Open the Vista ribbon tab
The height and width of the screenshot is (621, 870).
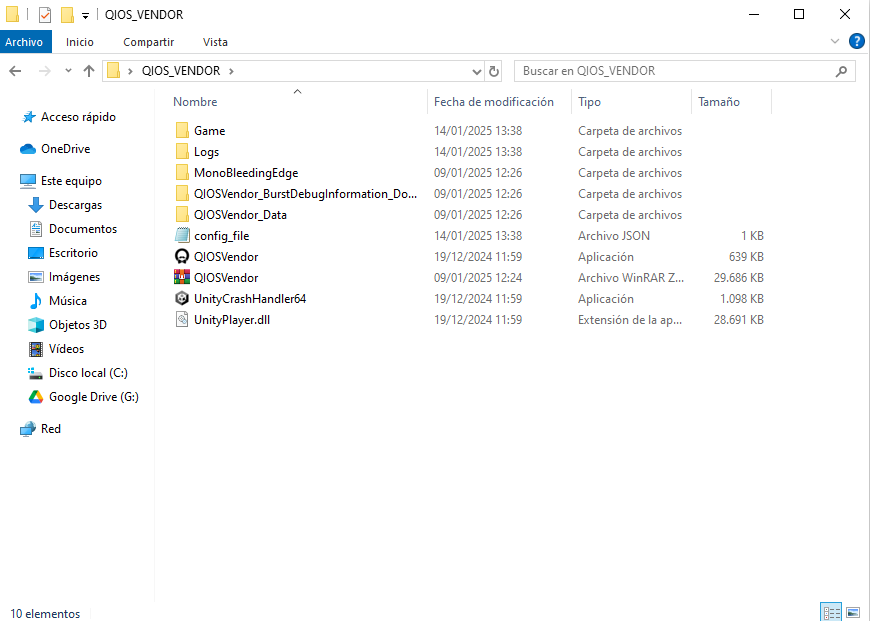pyautogui.click(x=215, y=42)
